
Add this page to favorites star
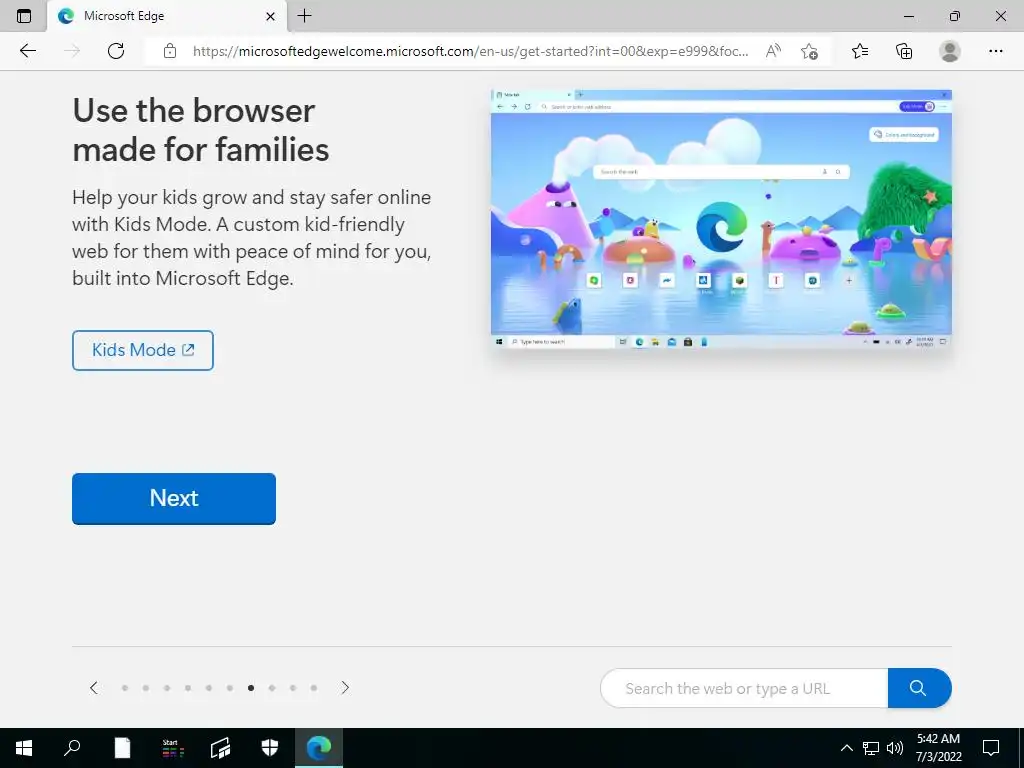(x=809, y=51)
